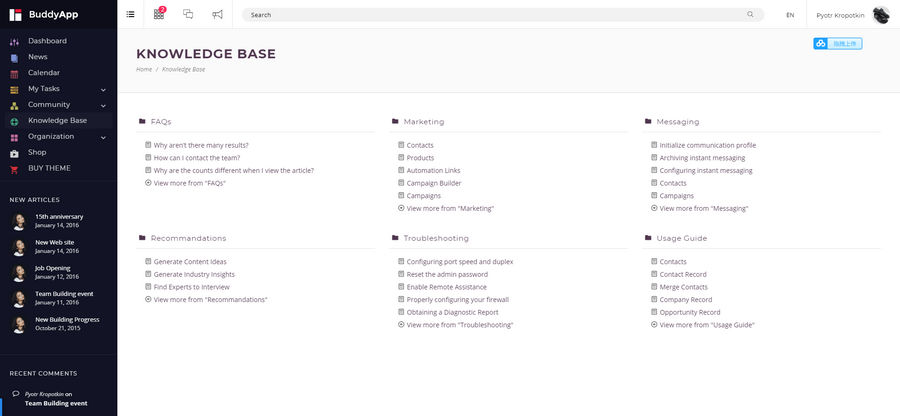The width and height of the screenshot is (900, 416).
Task: Click View more from "Recommandations"
Action: point(211,300)
